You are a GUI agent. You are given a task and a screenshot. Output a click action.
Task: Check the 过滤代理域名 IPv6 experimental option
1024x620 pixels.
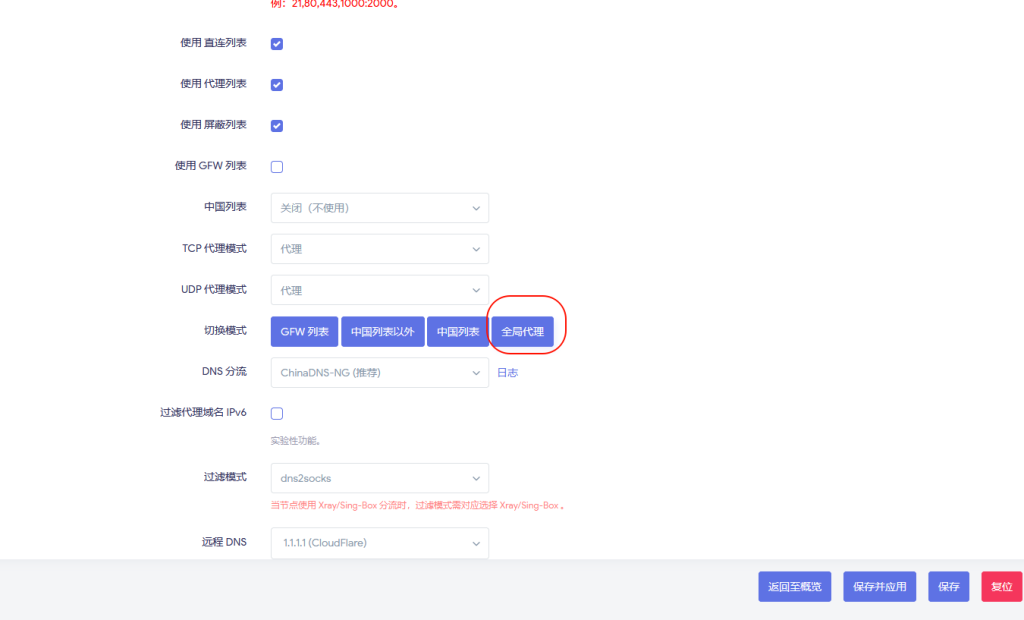tap(276, 412)
